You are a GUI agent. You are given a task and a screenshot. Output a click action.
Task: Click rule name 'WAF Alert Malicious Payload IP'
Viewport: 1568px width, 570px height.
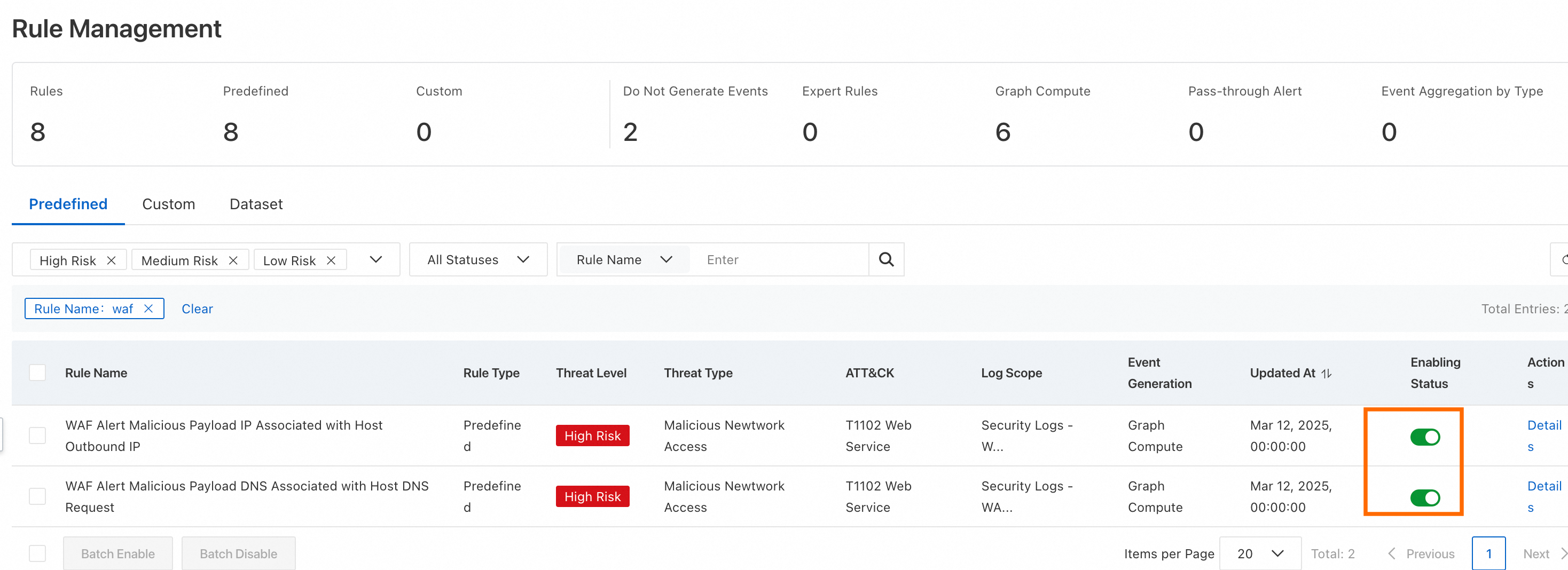click(224, 436)
